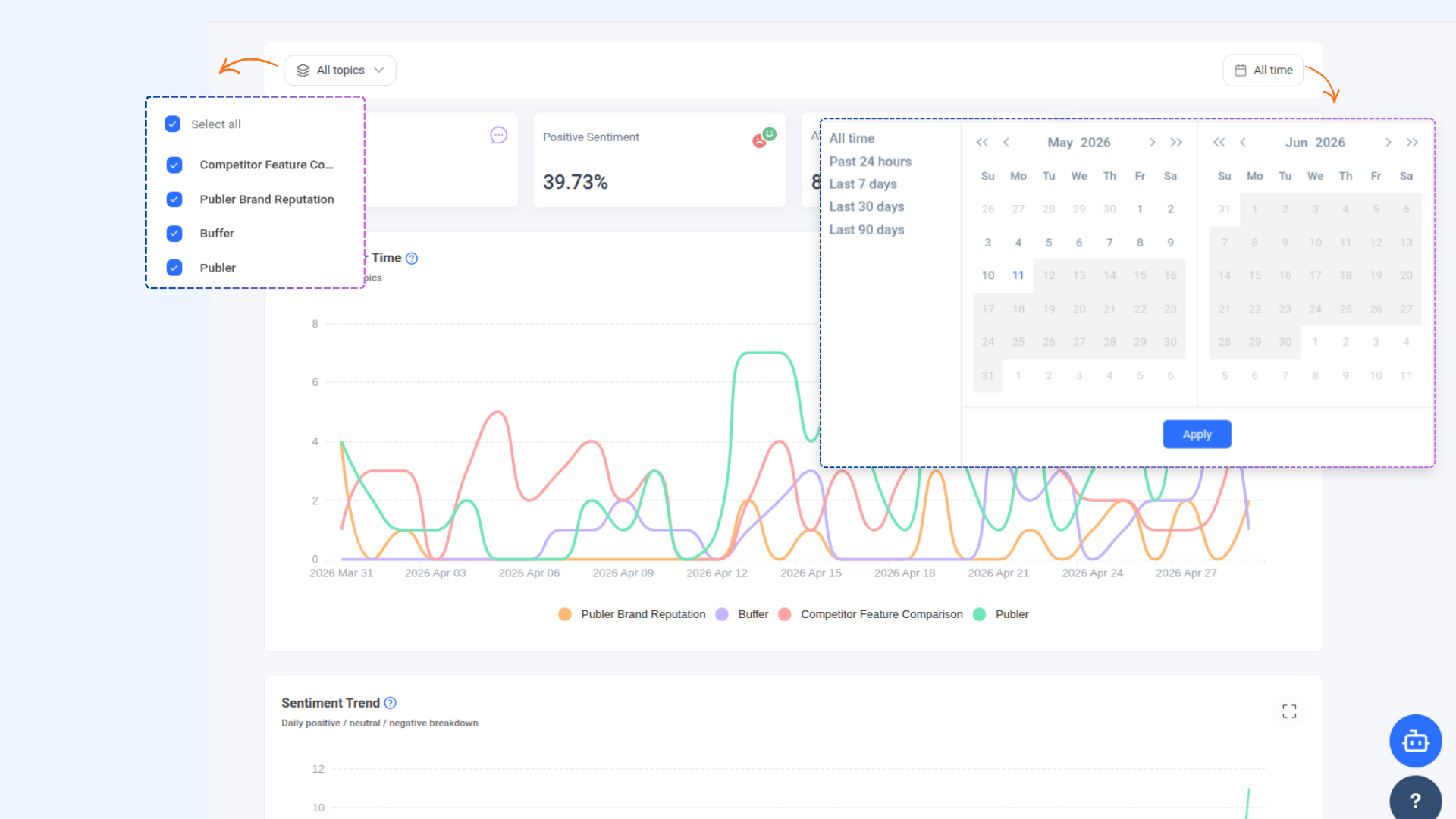Open the chatbot assistant icon
The height and width of the screenshot is (819, 1456).
pyautogui.click(x=1415, y=741)
